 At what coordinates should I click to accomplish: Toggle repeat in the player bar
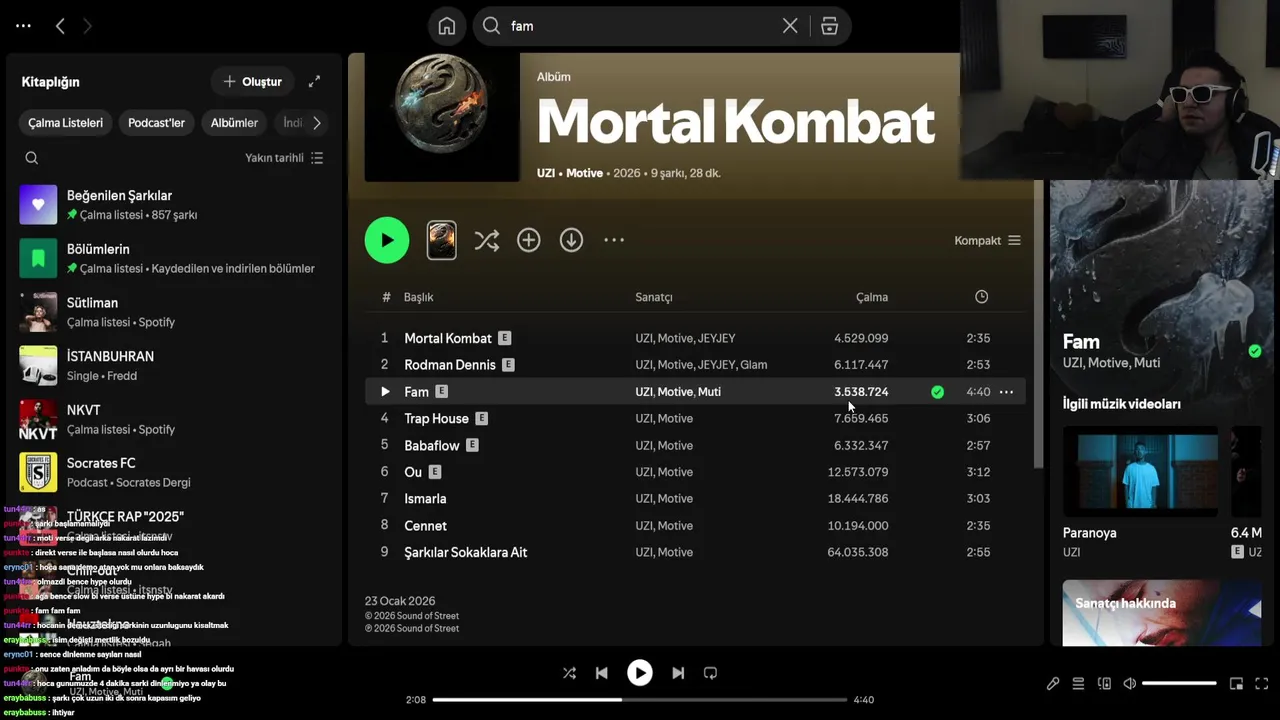(x=710, y=673)
